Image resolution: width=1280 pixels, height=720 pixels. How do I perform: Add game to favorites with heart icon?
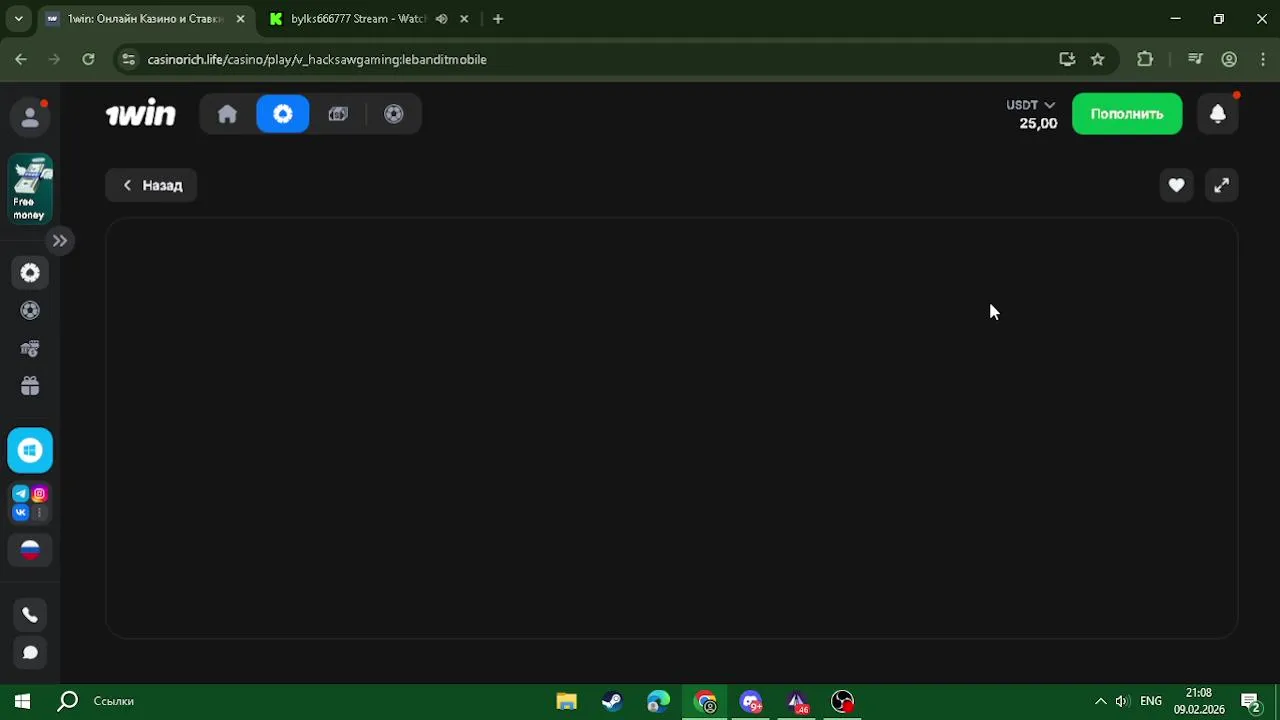1176,185
